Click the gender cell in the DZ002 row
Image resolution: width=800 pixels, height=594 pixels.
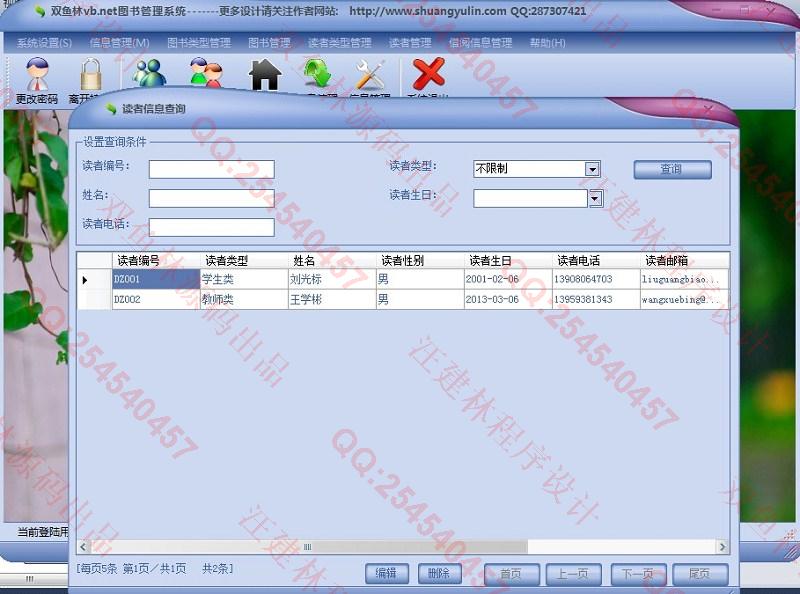[420, 300]
